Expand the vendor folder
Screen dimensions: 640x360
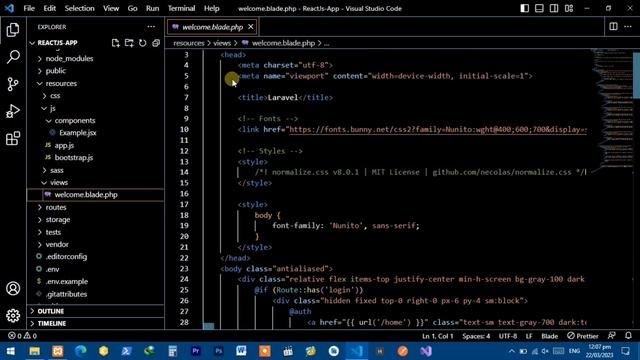click(x=96, y=244)
